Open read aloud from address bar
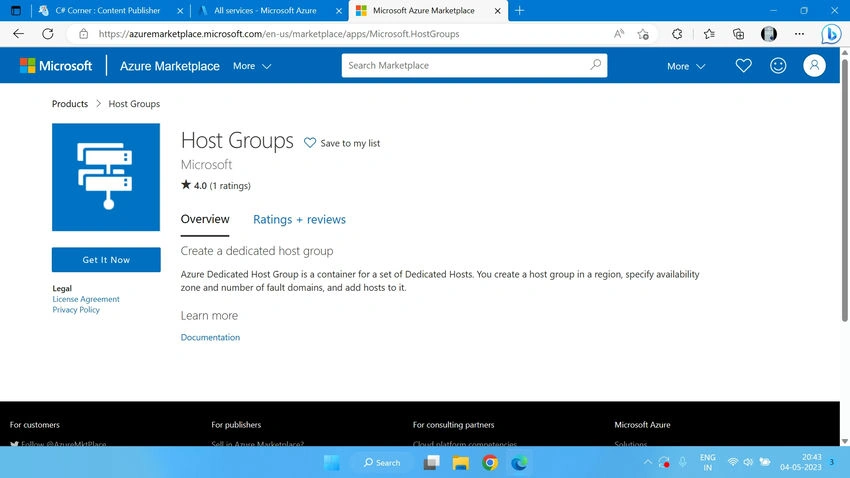 click(x=619, y=34)
